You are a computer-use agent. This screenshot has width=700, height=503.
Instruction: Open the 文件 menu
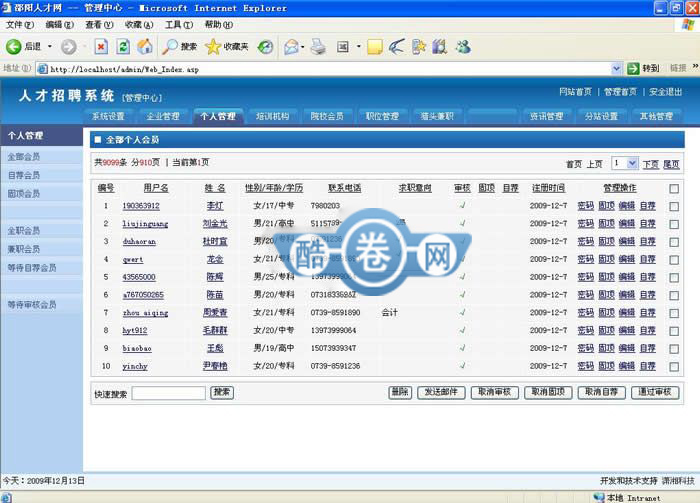[x=20, y=25]
